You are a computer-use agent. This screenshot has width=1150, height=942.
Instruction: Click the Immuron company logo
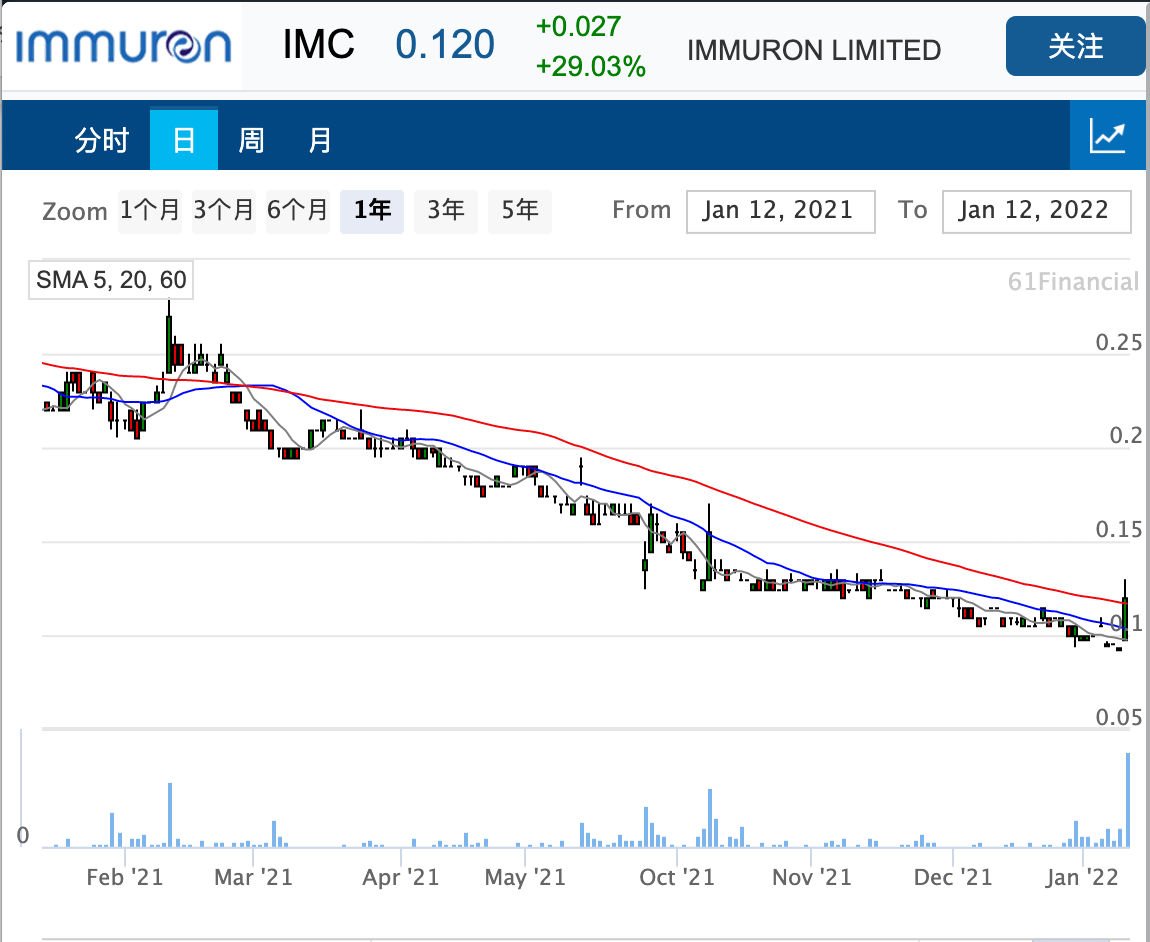coord(123,45)
